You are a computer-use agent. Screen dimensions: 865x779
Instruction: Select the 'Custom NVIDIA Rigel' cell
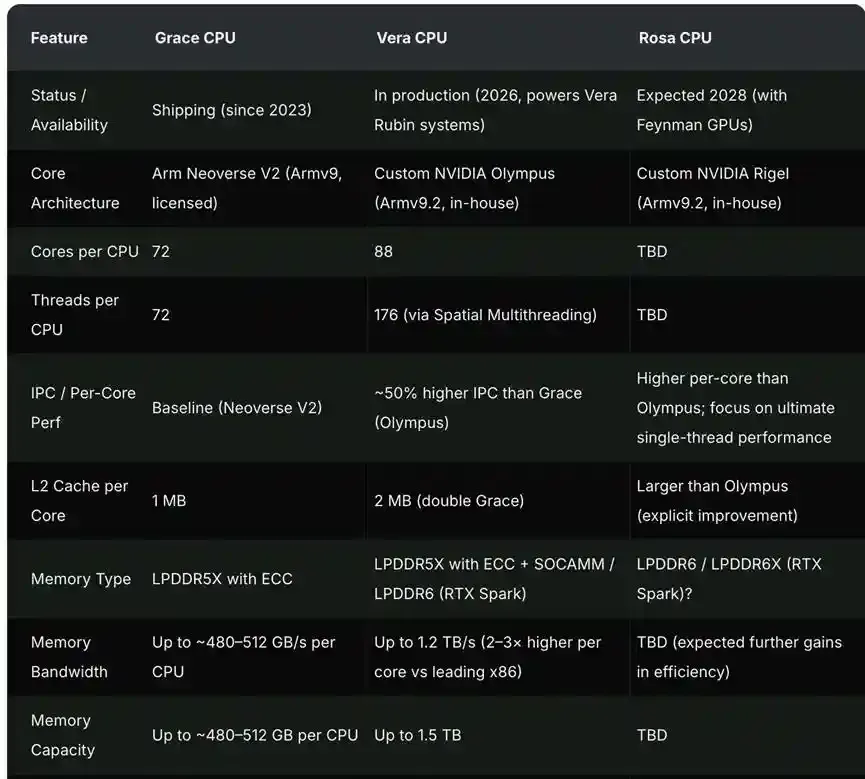coord(713,188)
